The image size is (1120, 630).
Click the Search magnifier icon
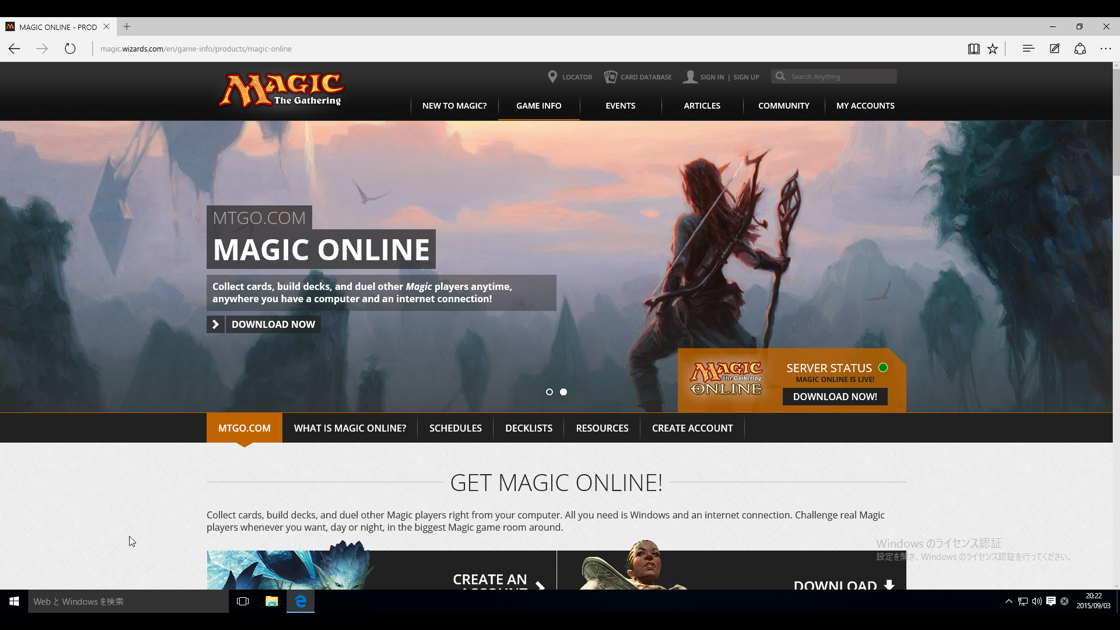point(780,76)
